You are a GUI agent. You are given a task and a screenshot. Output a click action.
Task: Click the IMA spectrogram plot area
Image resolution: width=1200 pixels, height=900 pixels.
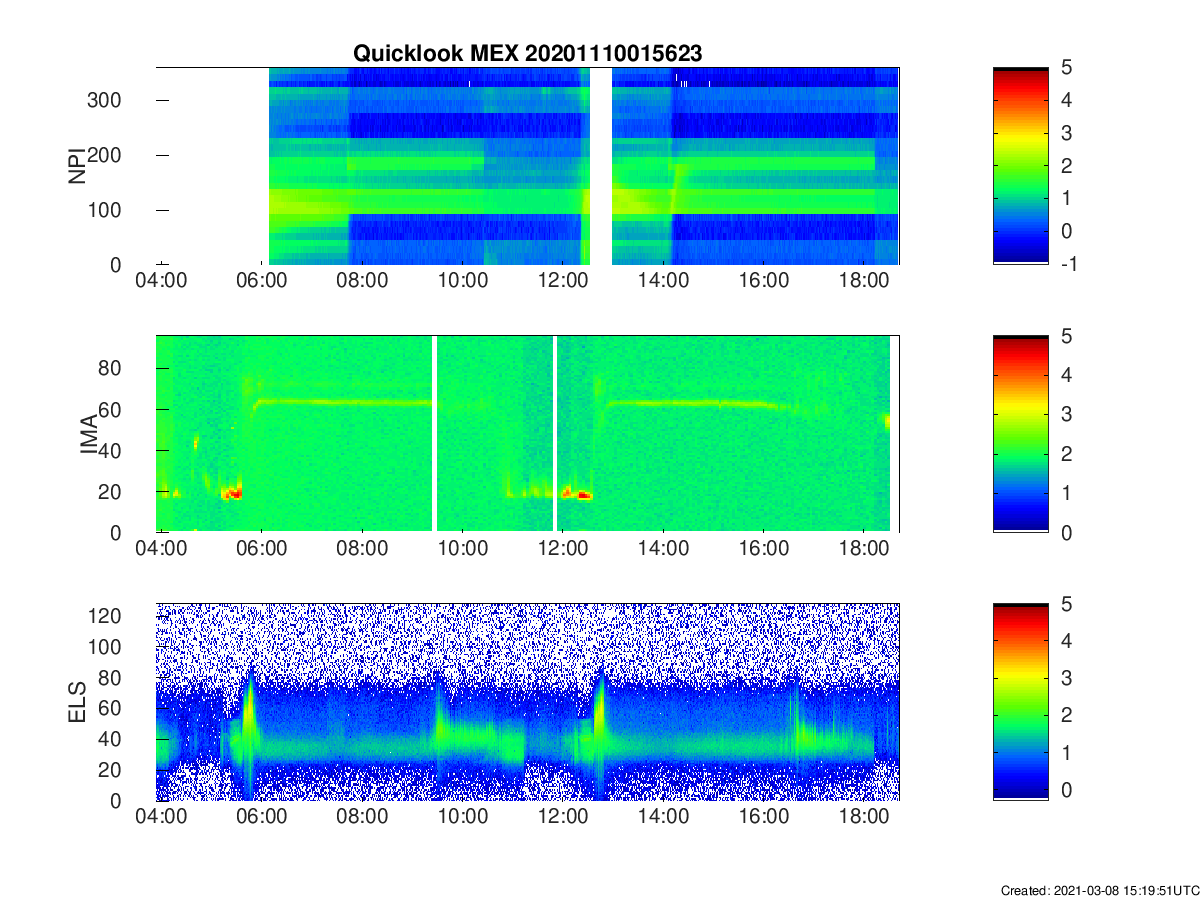(x=527, y=434)
